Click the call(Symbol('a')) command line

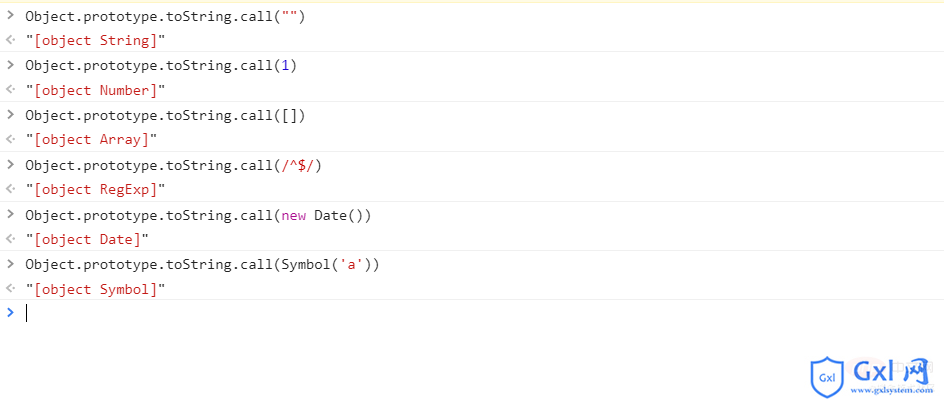tap(202, 264)
